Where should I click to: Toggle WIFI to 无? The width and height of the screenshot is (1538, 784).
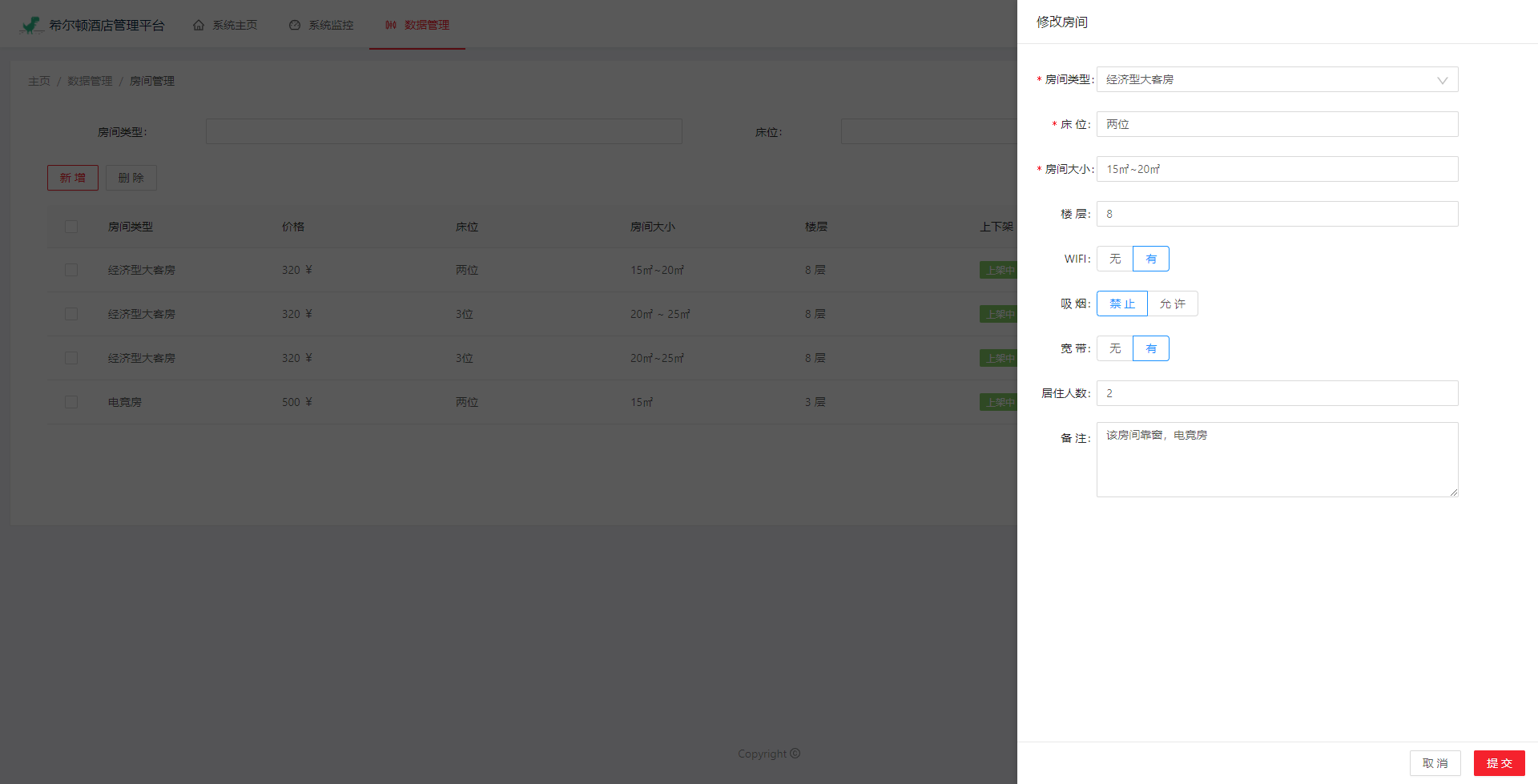1115,259
